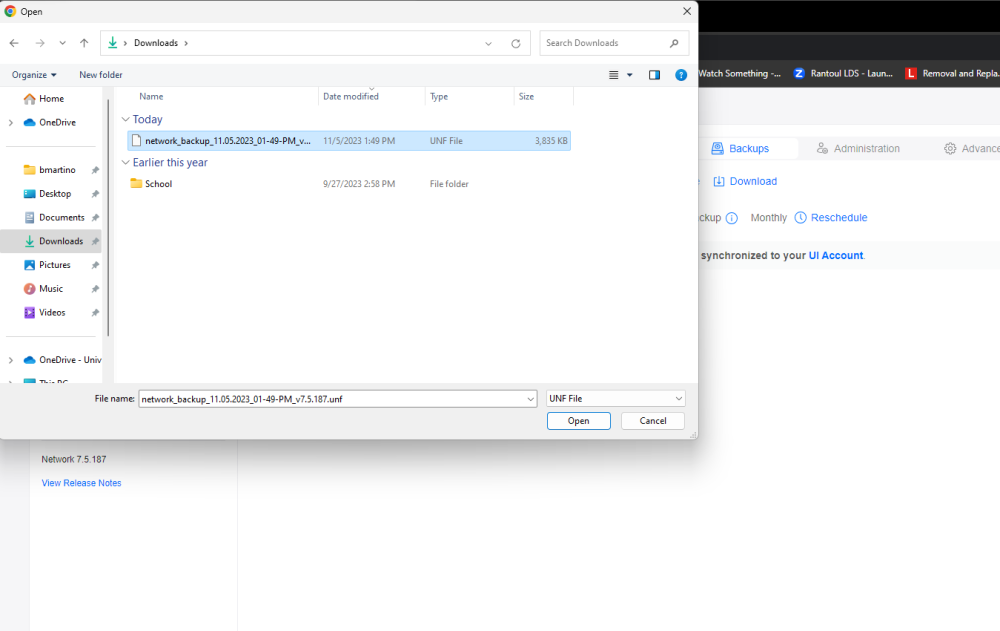Create a New folder
The height and width of the screenshot is (631, 1000).
pyautogui.click(x=101, y=75)
